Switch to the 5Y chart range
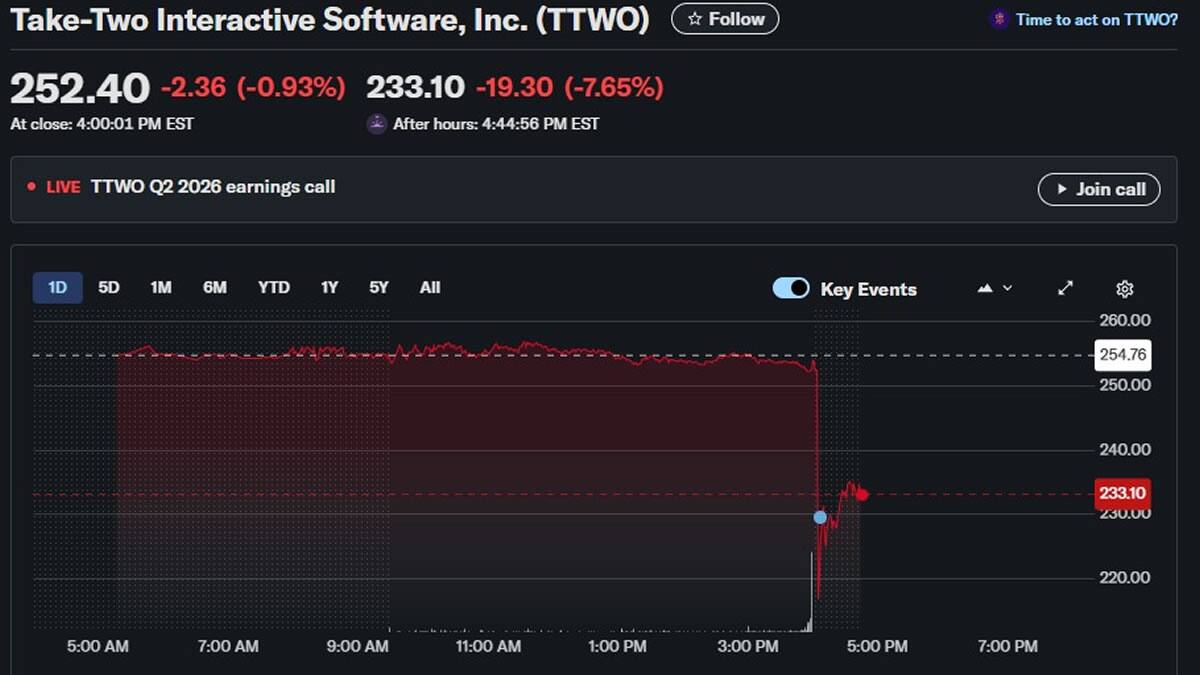The height and width of the screenshot is (675, 1200). (378, 288)
